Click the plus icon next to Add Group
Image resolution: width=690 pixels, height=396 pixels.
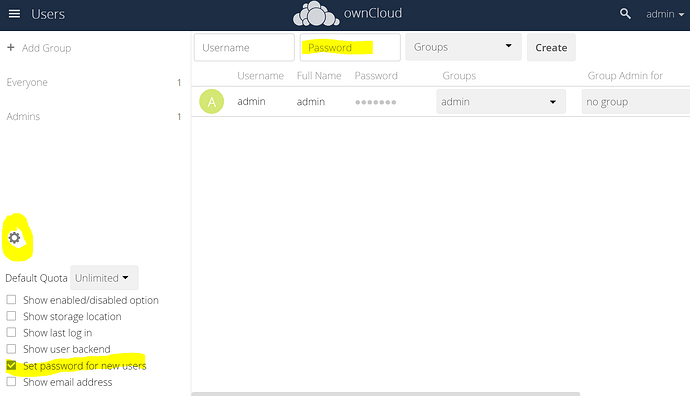[11, 48]
